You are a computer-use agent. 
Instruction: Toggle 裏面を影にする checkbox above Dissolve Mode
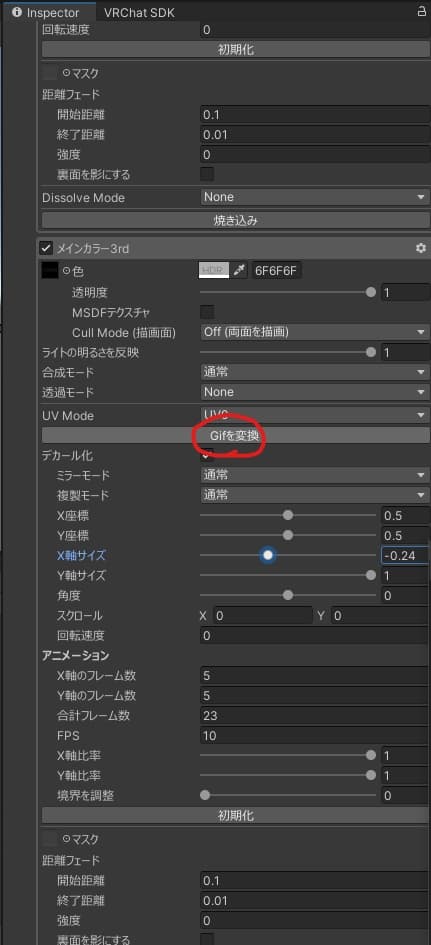(207, 175)
